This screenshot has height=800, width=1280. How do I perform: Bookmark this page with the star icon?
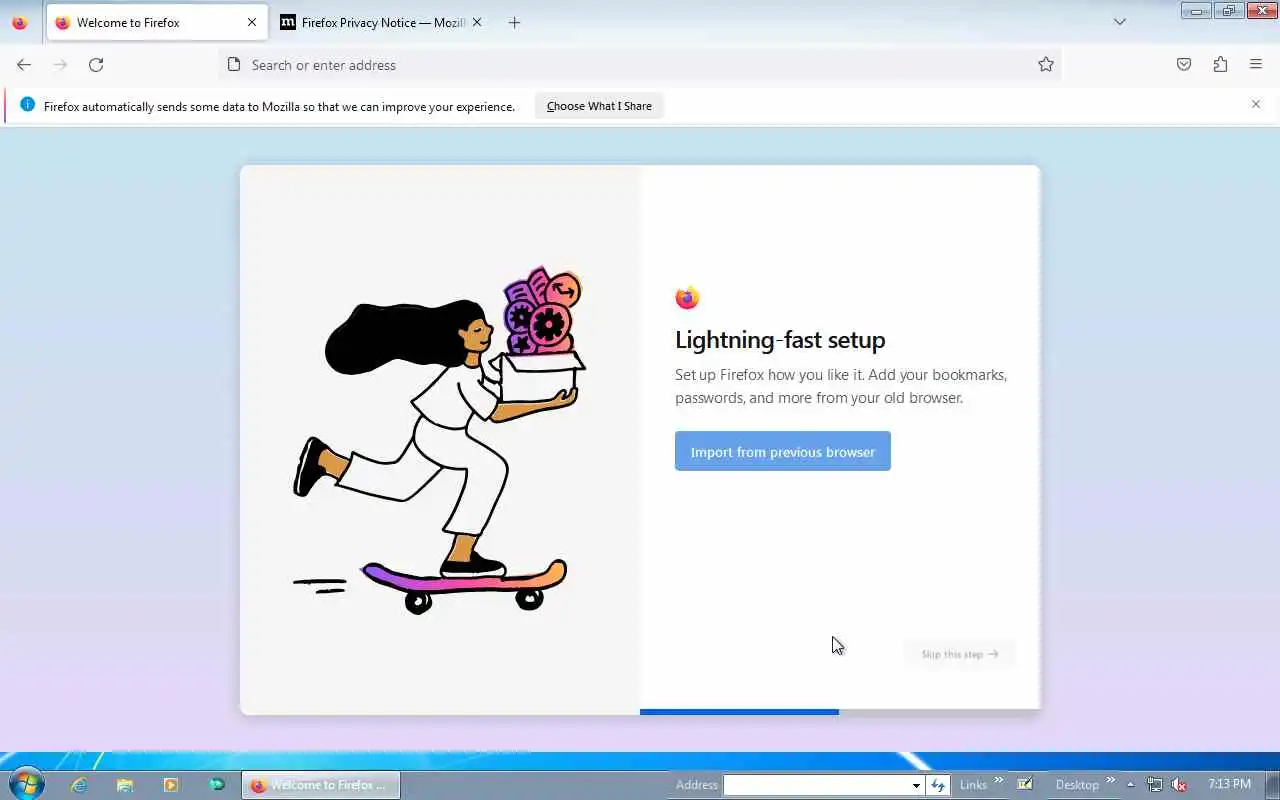click(1046, 65)
